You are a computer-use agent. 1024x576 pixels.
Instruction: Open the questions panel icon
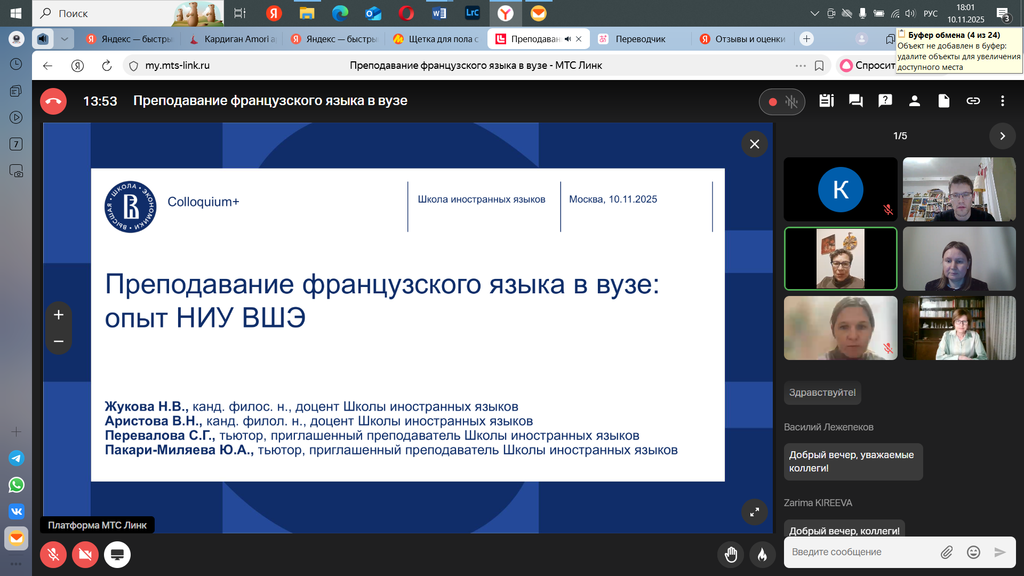coord(885,101)
